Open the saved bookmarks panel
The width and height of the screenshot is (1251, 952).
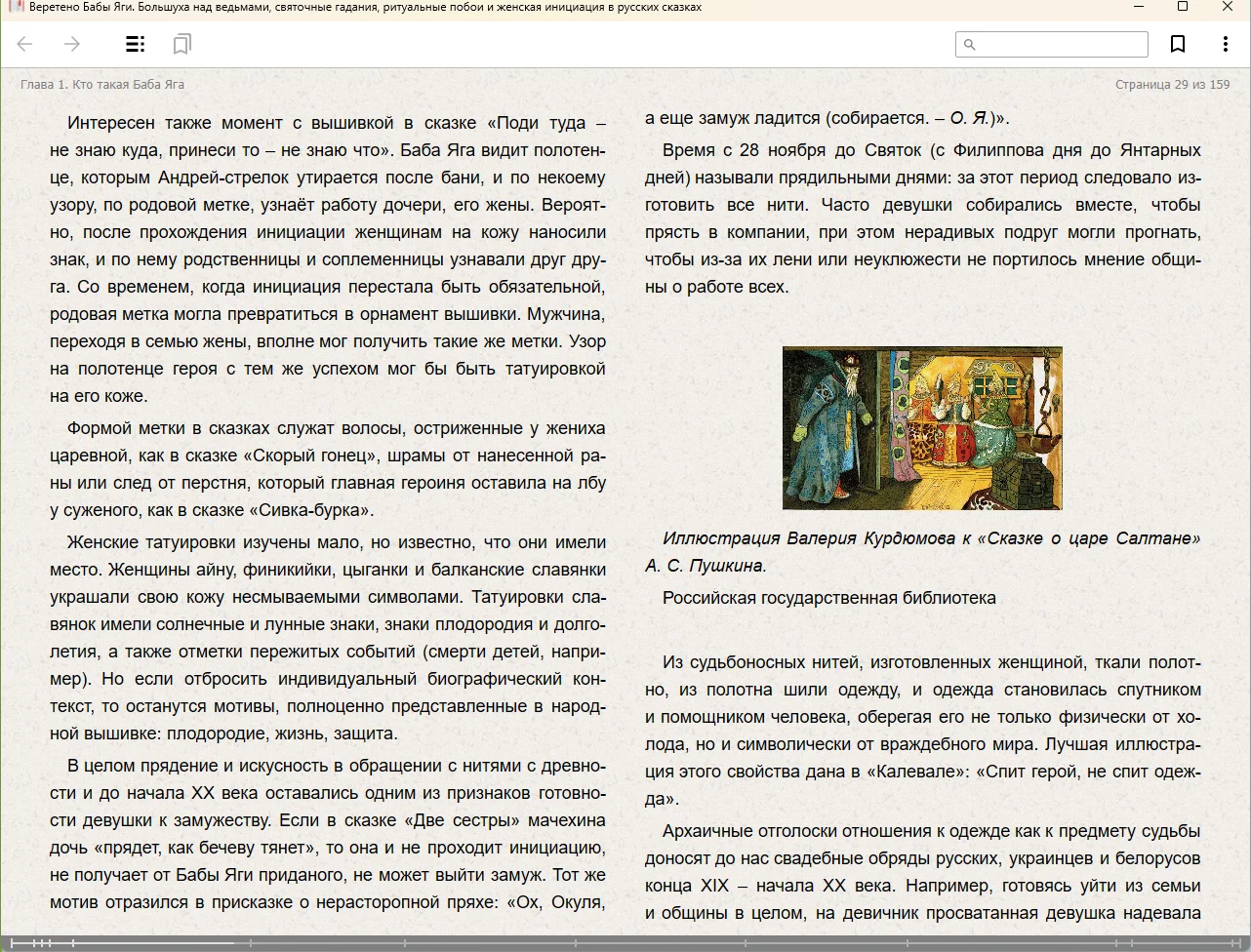point(182,44)
